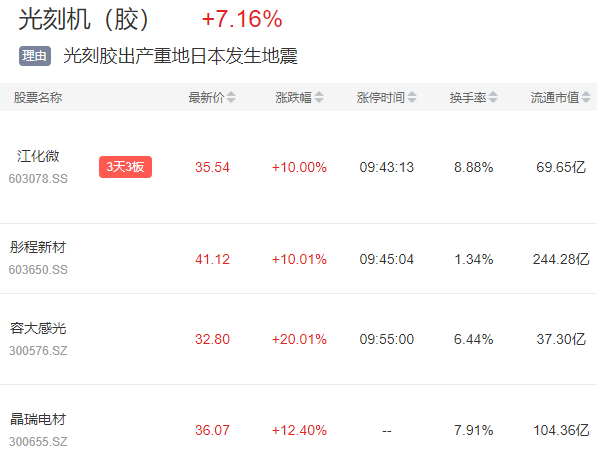Click the 3天3板 red tag

[x=125, y=167]
